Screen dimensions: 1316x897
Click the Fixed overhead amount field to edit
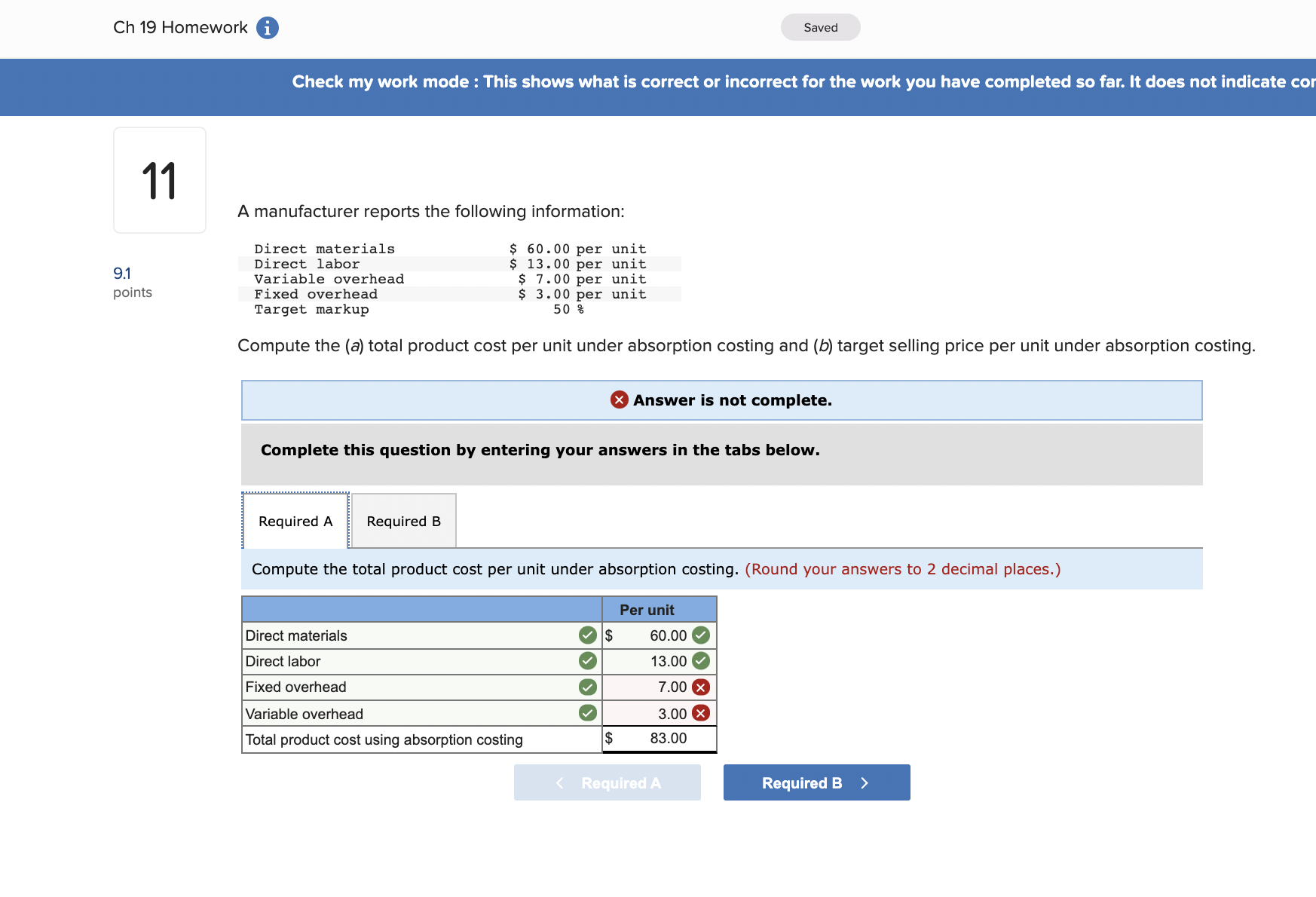click(656, 687)
